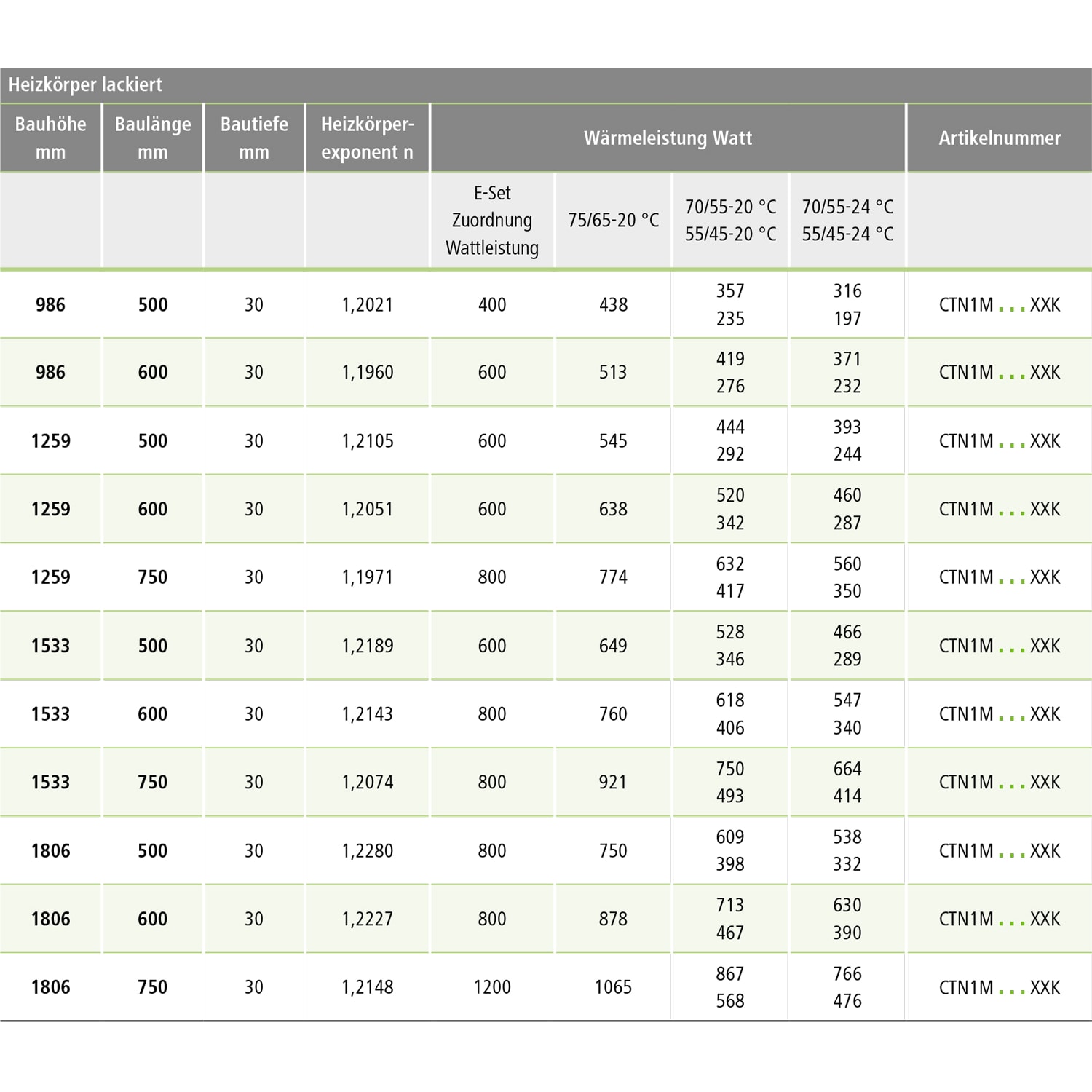Click the E-Set value 1200
Screen dimensions: 1092x1092
492,986
